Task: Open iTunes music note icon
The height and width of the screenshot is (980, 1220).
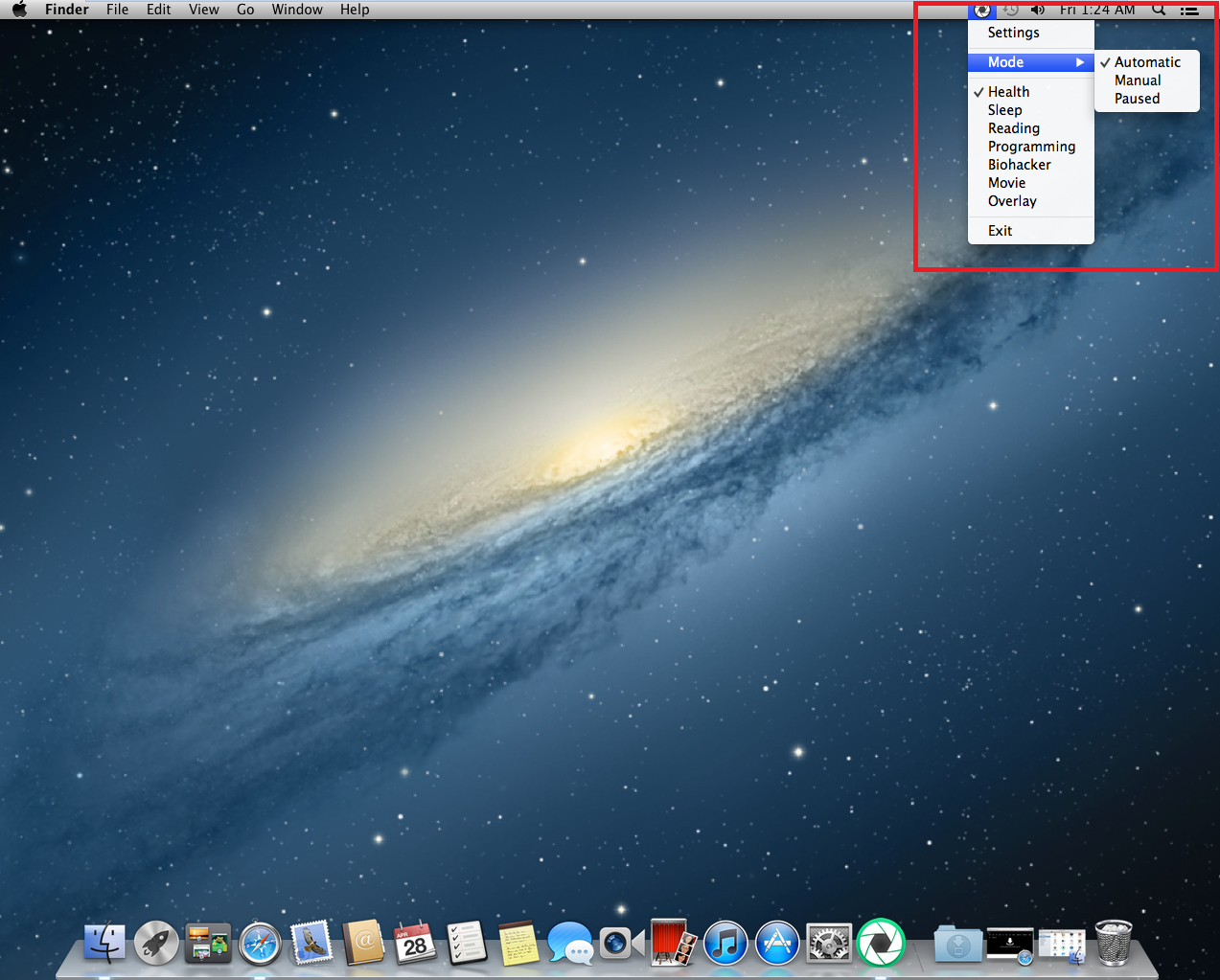Action: click(725, 944)
